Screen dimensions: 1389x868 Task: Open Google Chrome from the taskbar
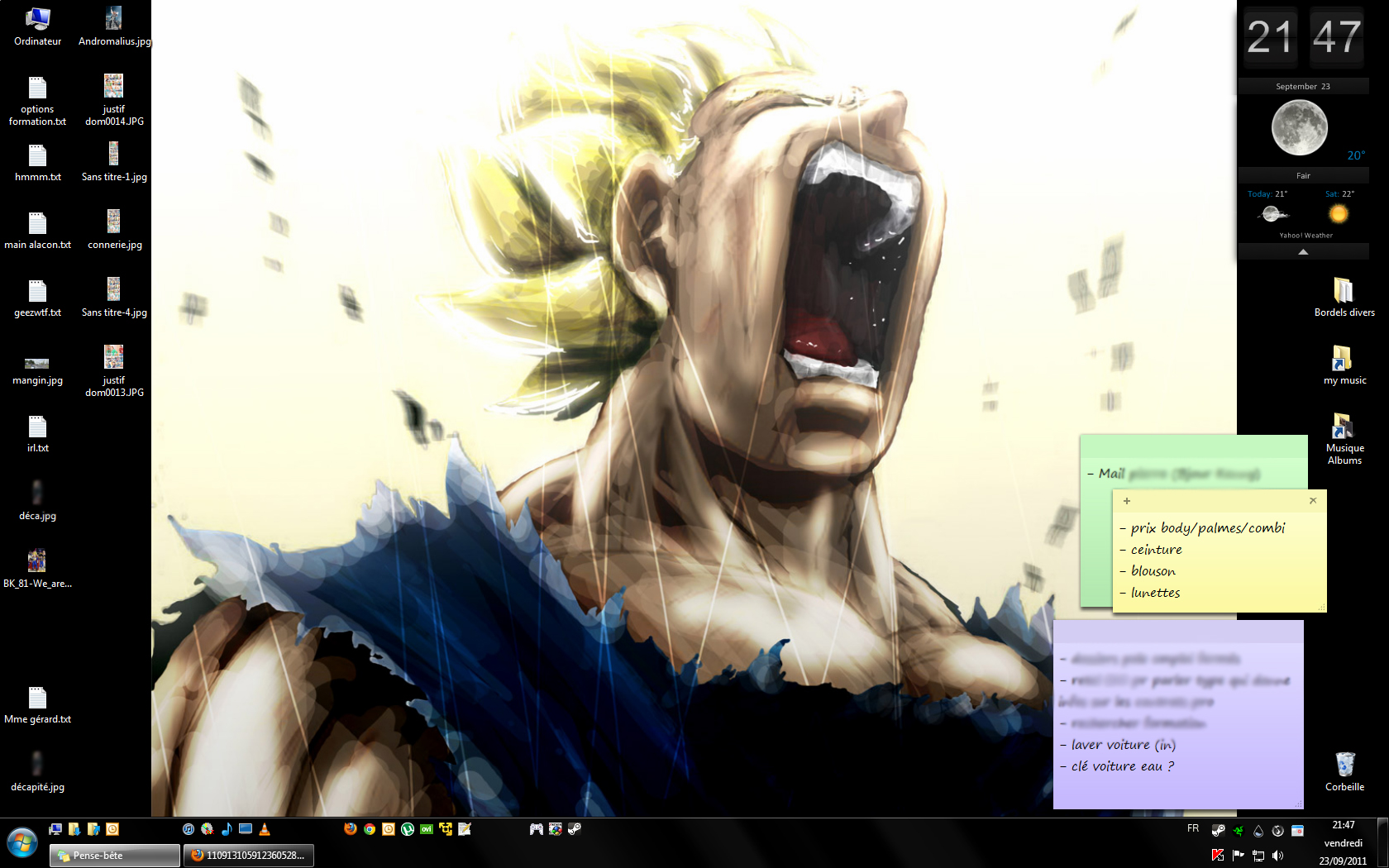tap(370, 829)
